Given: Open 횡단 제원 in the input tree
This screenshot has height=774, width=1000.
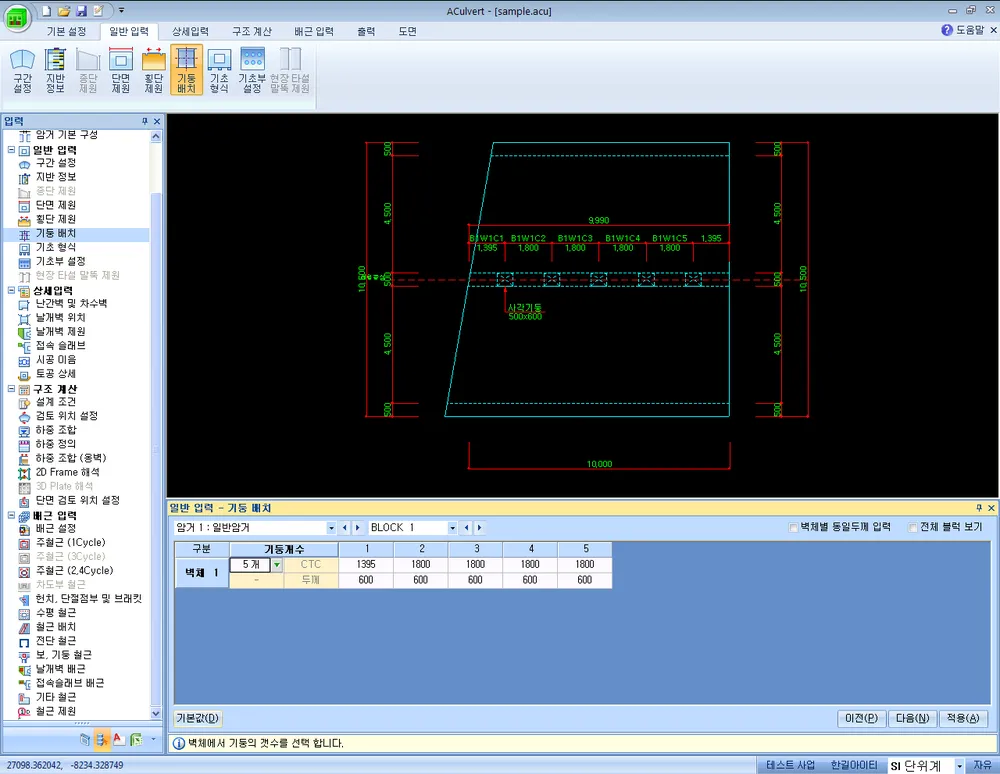Looking at the screenshot, I should click(55, 219).
